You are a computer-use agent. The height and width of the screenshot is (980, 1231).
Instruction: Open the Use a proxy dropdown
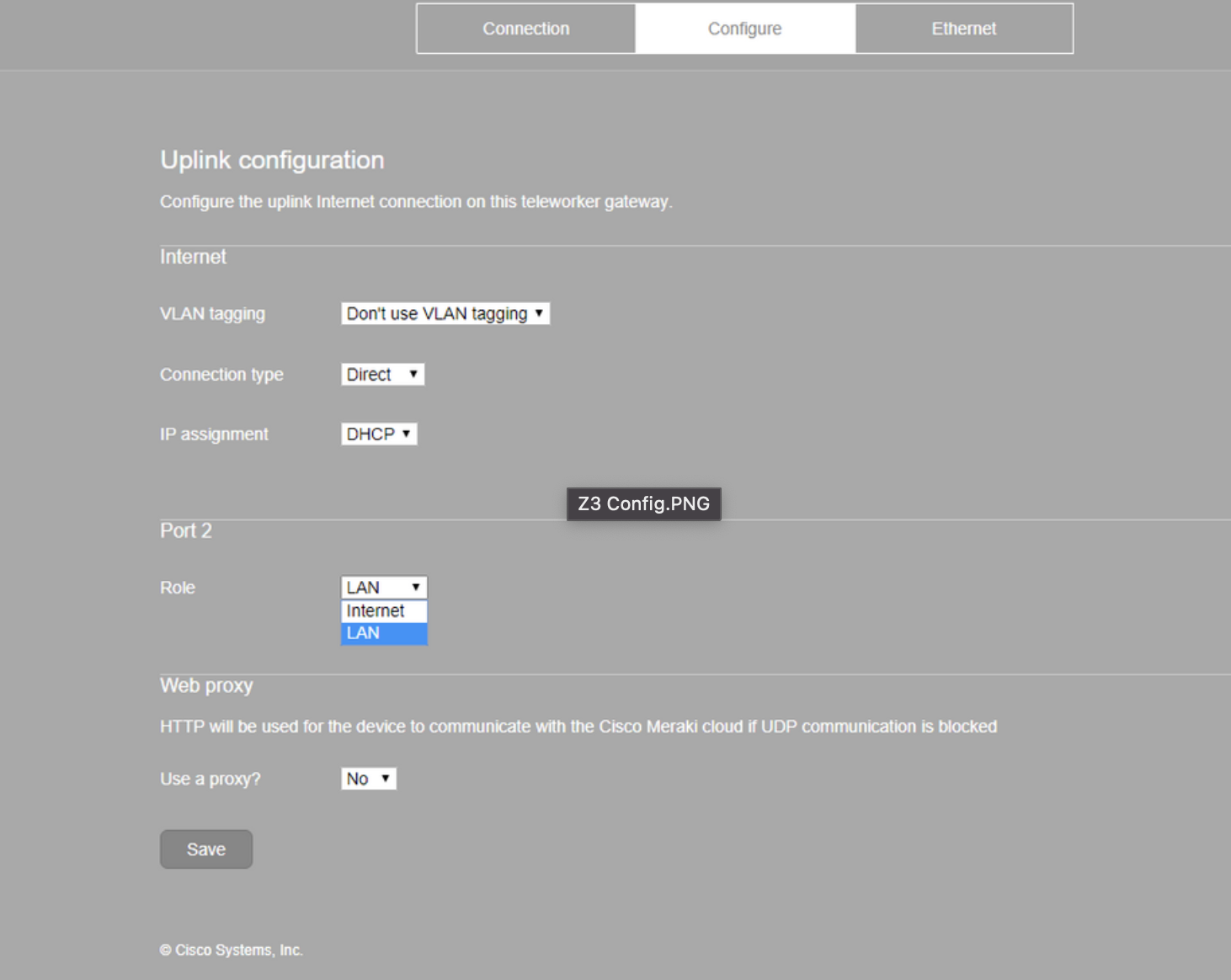point(368,778)
